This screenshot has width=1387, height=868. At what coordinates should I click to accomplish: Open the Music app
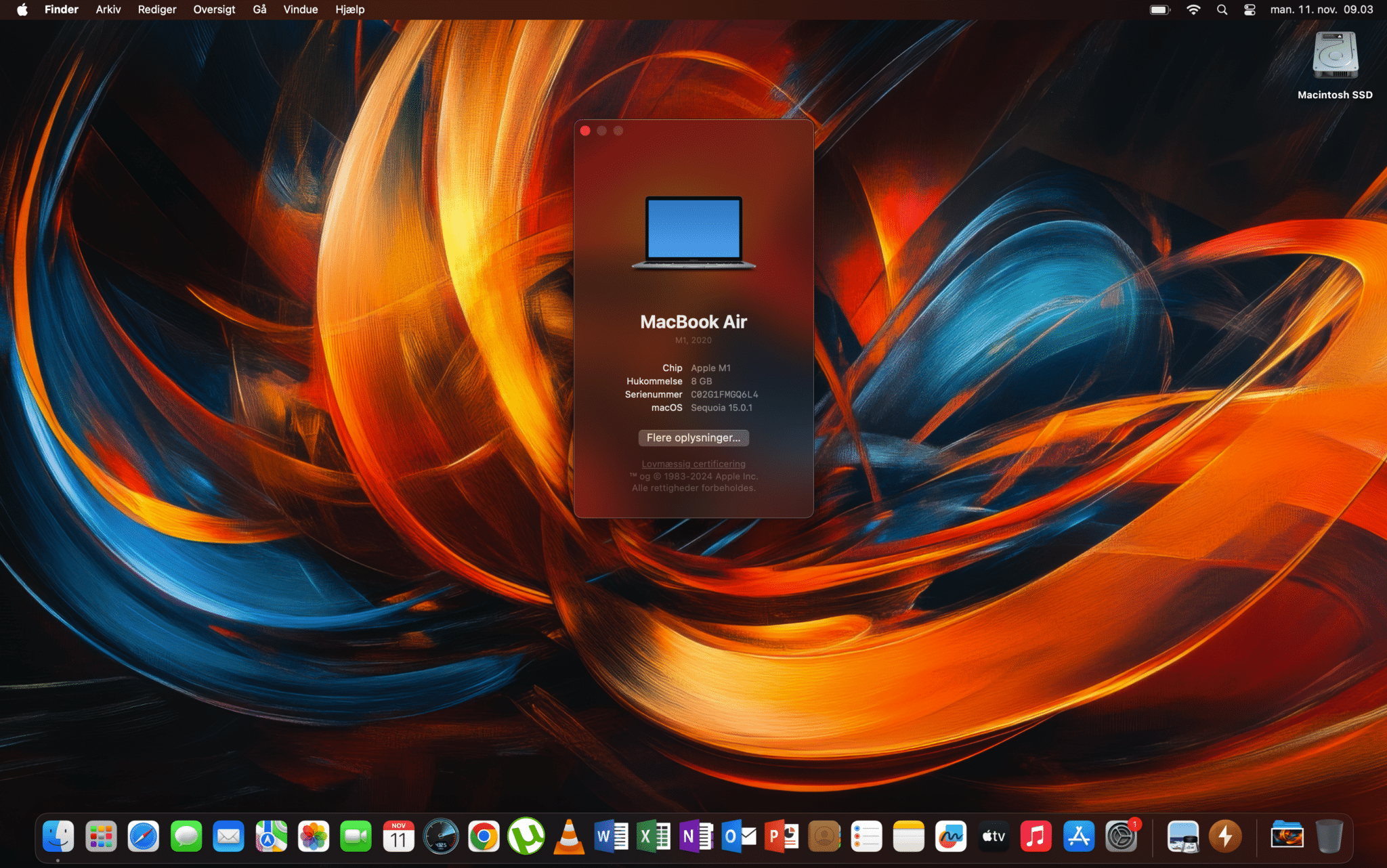[x=1036, y=838]
